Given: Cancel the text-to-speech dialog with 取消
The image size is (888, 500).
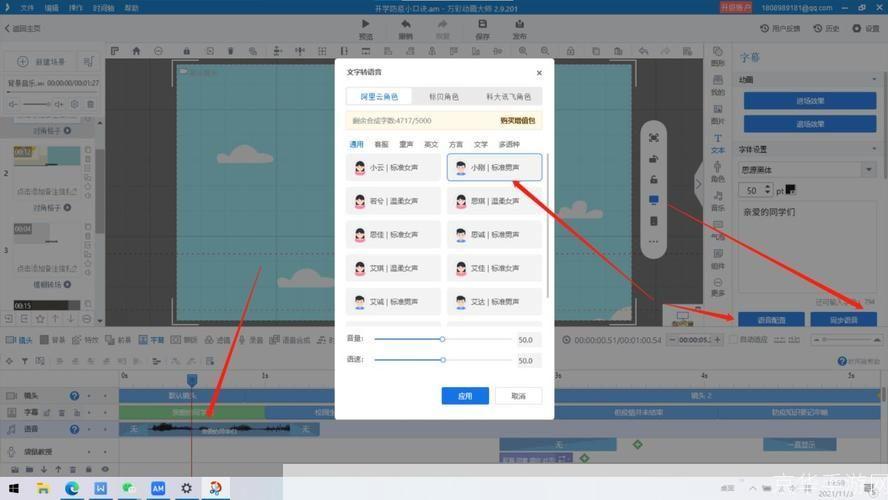Looking at the screenshot, I should tap(518, 396).
